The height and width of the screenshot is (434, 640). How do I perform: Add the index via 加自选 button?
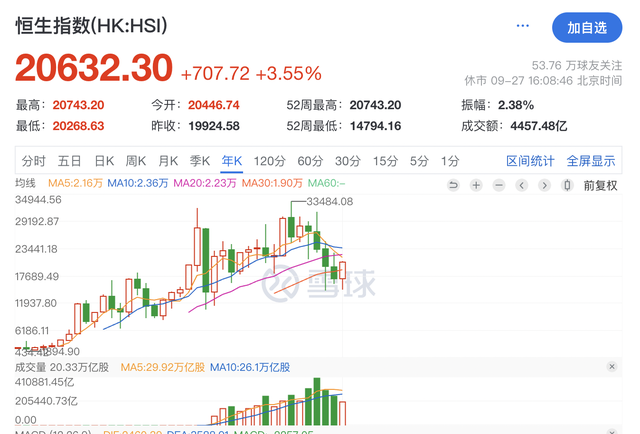587,28
